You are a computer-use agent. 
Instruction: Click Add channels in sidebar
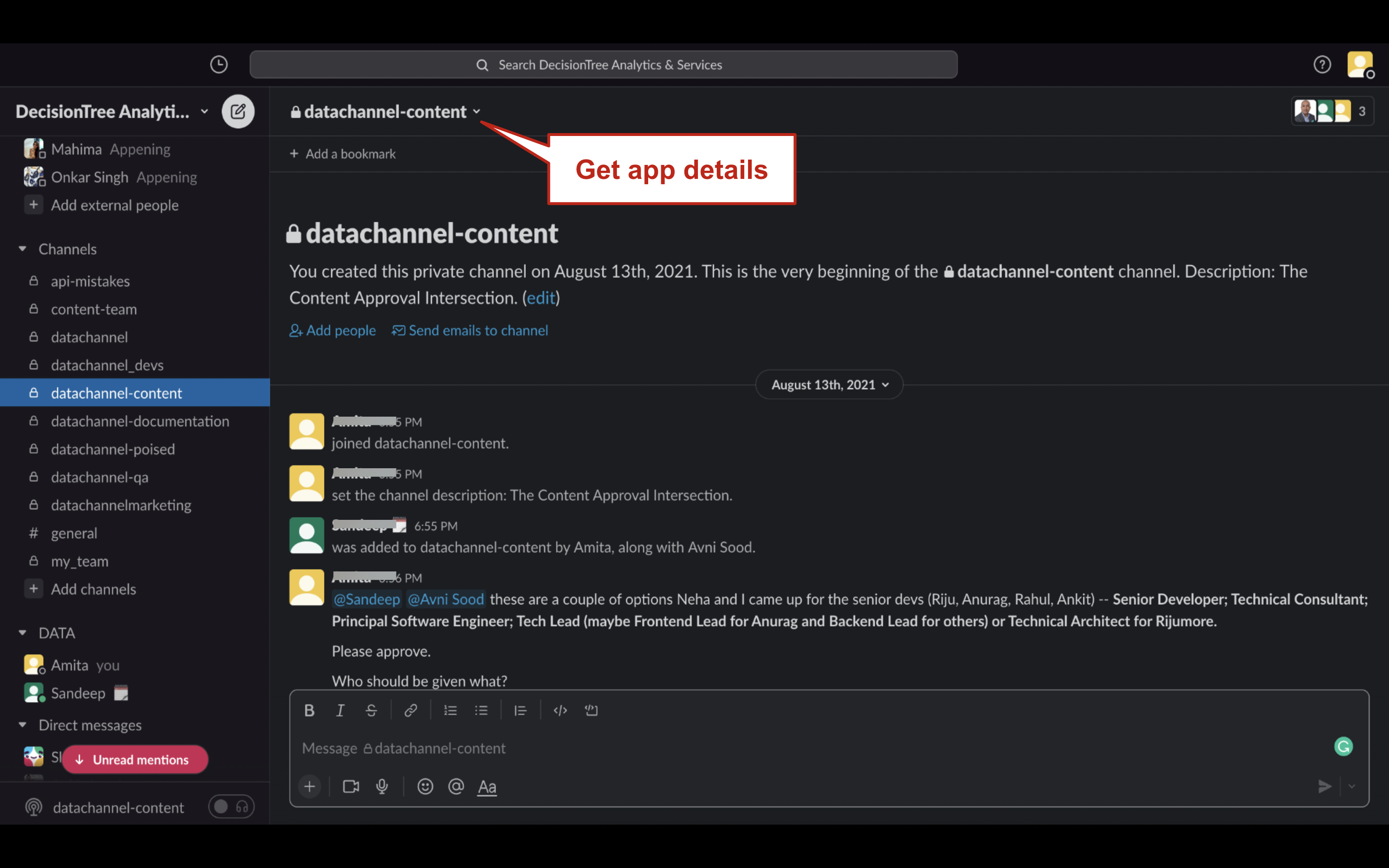[135, 589]
